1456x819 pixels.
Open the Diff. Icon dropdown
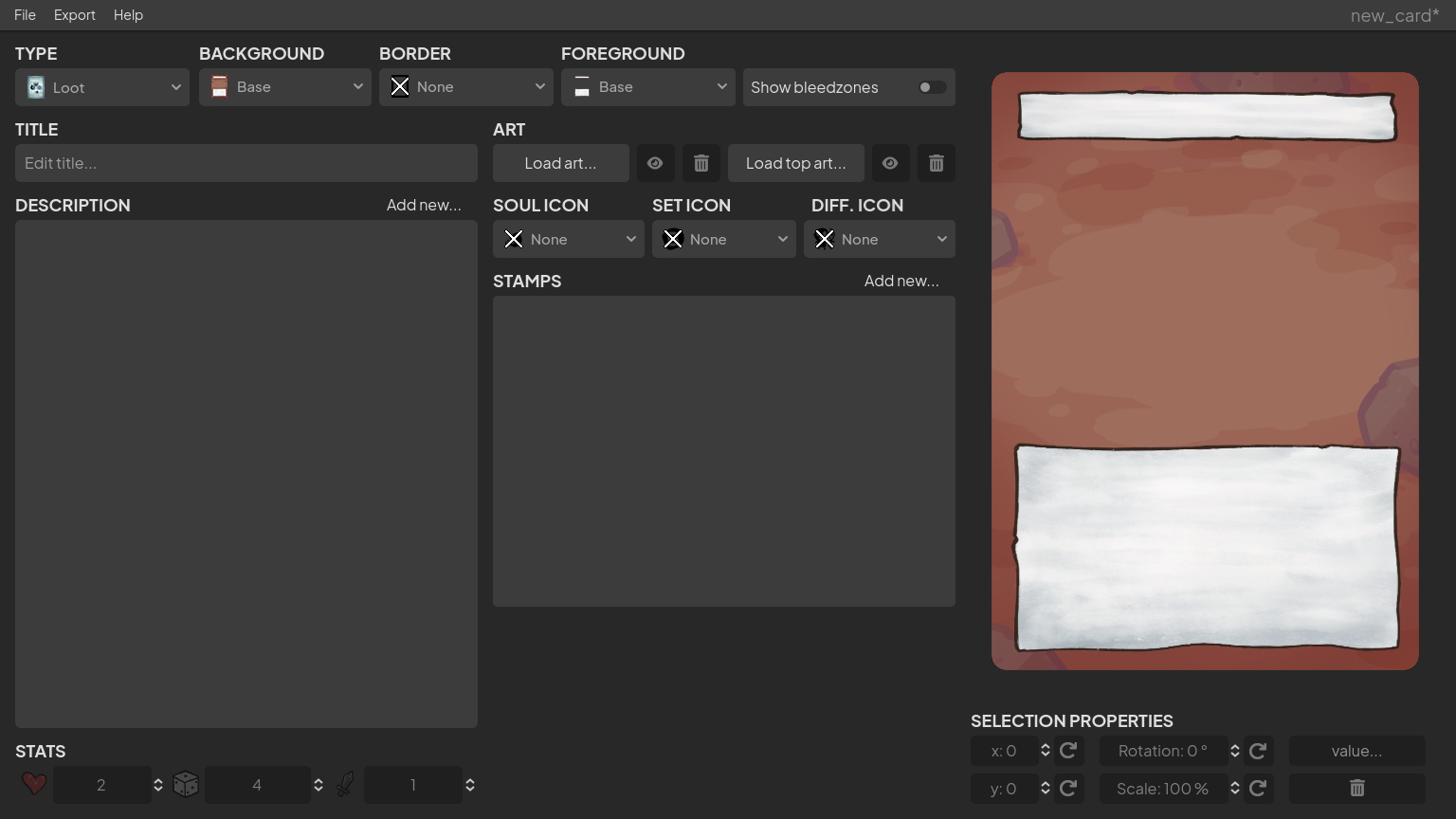(x=880, y=239)
